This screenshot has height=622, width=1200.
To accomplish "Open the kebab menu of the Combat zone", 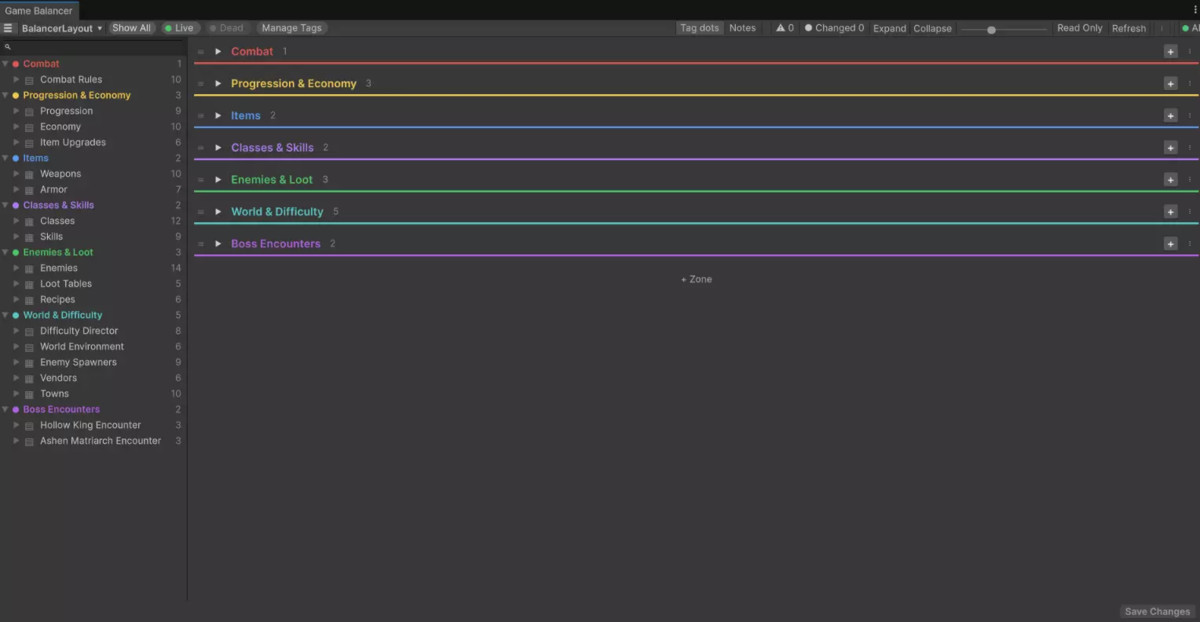I will point(1189,51).
